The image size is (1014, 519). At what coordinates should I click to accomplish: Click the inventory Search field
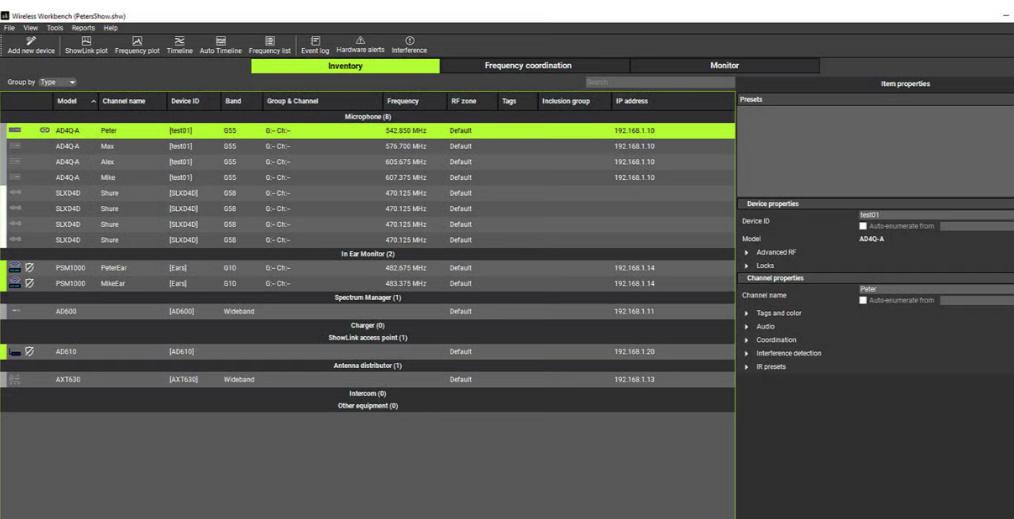point(660,83)
